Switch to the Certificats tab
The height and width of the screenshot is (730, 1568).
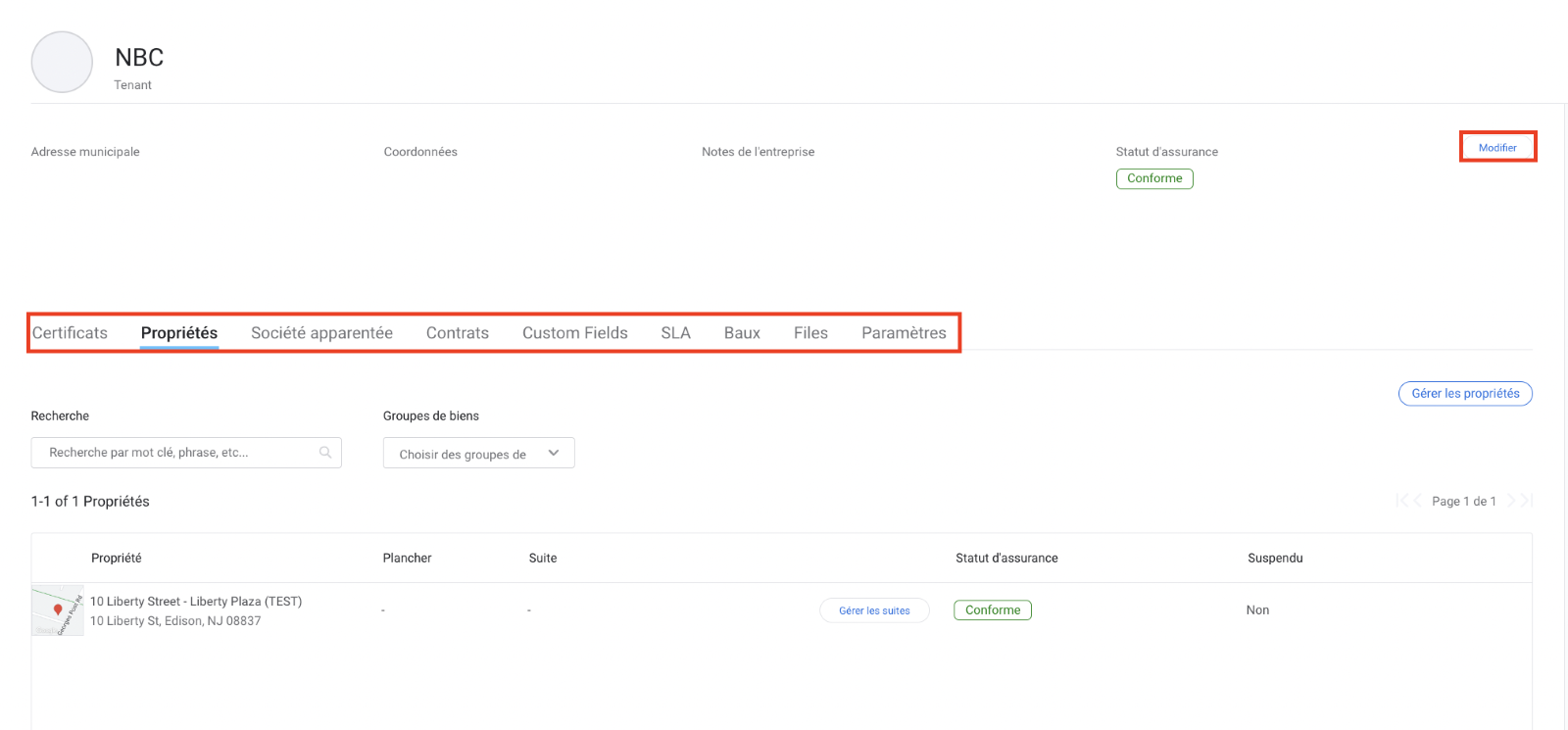pos(70,333)
